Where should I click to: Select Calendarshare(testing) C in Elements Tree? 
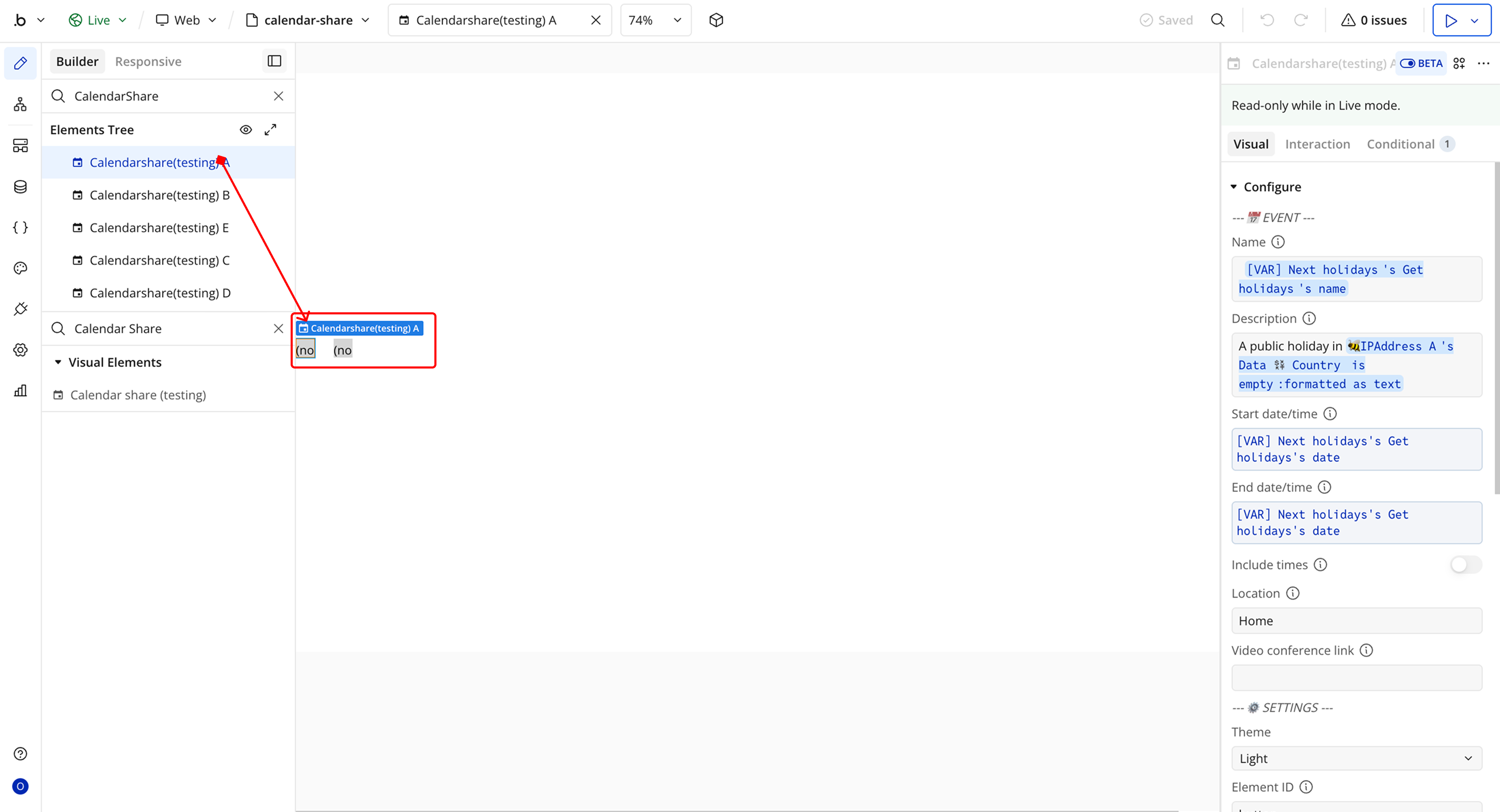(x=159, y=260)
